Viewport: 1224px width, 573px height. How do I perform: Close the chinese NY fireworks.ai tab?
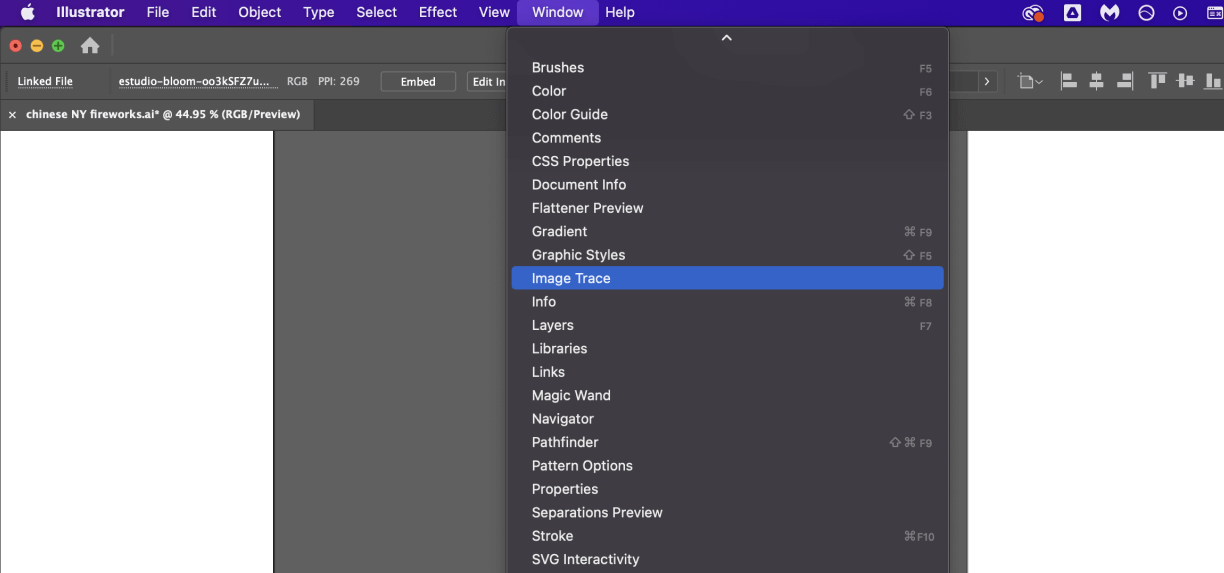12,115
